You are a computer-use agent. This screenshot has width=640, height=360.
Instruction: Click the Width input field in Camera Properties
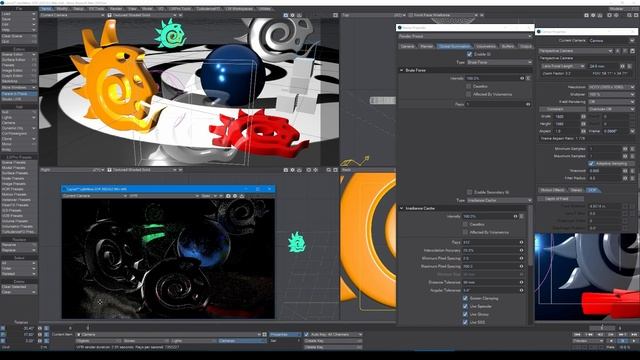[x=567, y=117]
